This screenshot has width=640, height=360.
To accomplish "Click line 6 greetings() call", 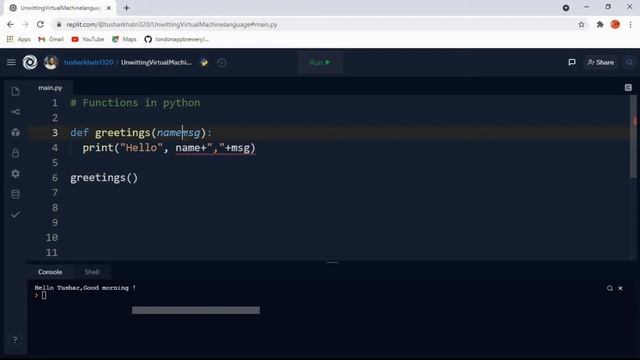I will pyautogui.click(x=104, y=178).
